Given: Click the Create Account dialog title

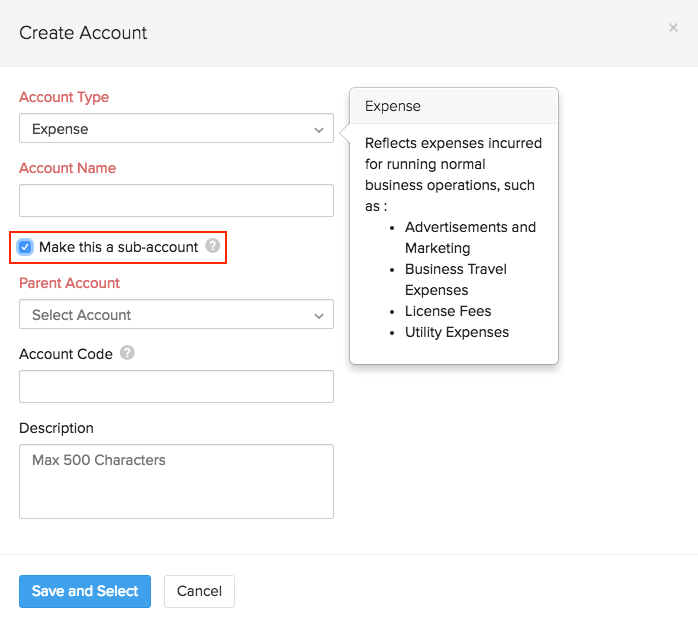Looking at the screenshot, I should 83,33.
